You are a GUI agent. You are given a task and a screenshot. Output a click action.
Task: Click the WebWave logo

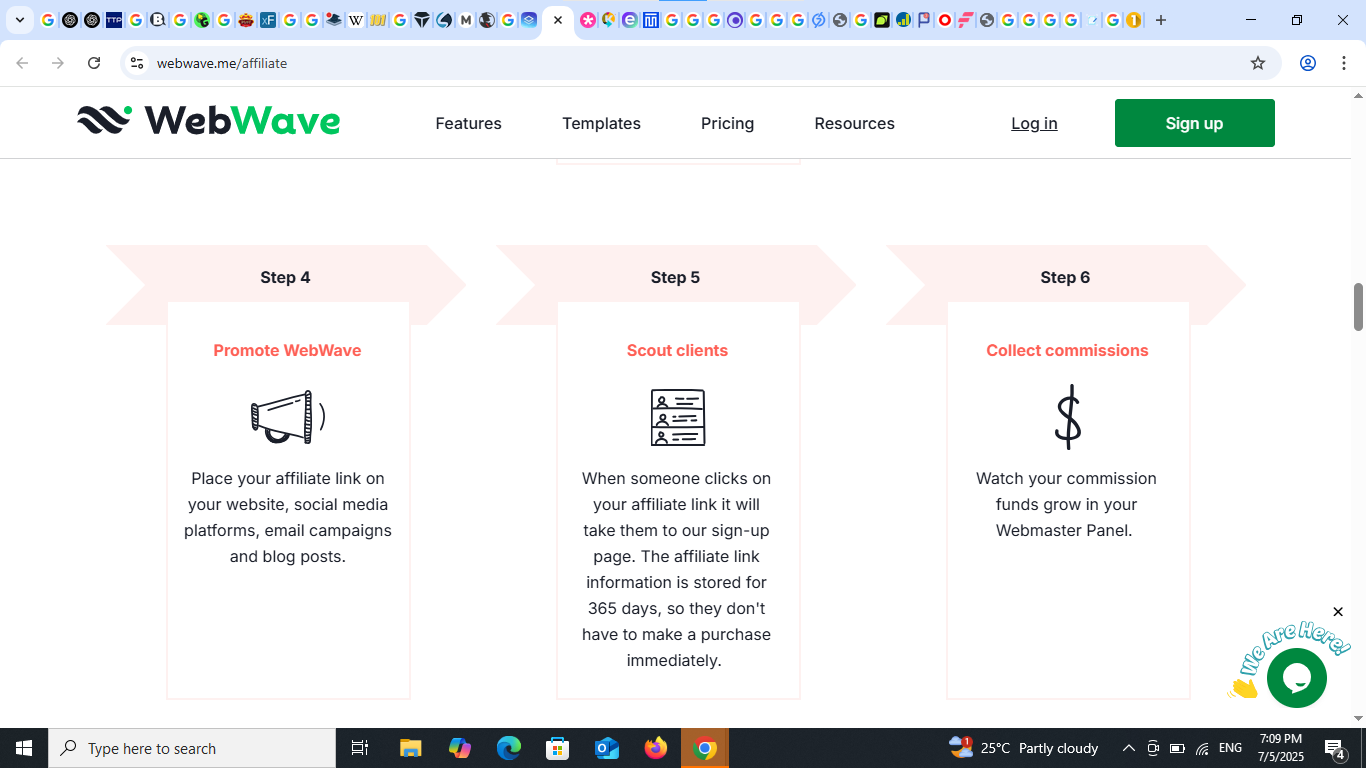[x=209, y=121]
